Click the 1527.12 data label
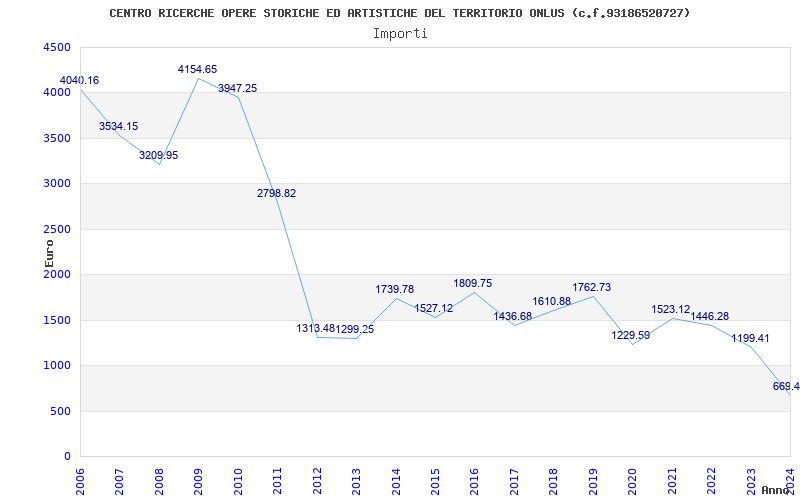This screenshot has width=800, height=500. click(434, 309)
